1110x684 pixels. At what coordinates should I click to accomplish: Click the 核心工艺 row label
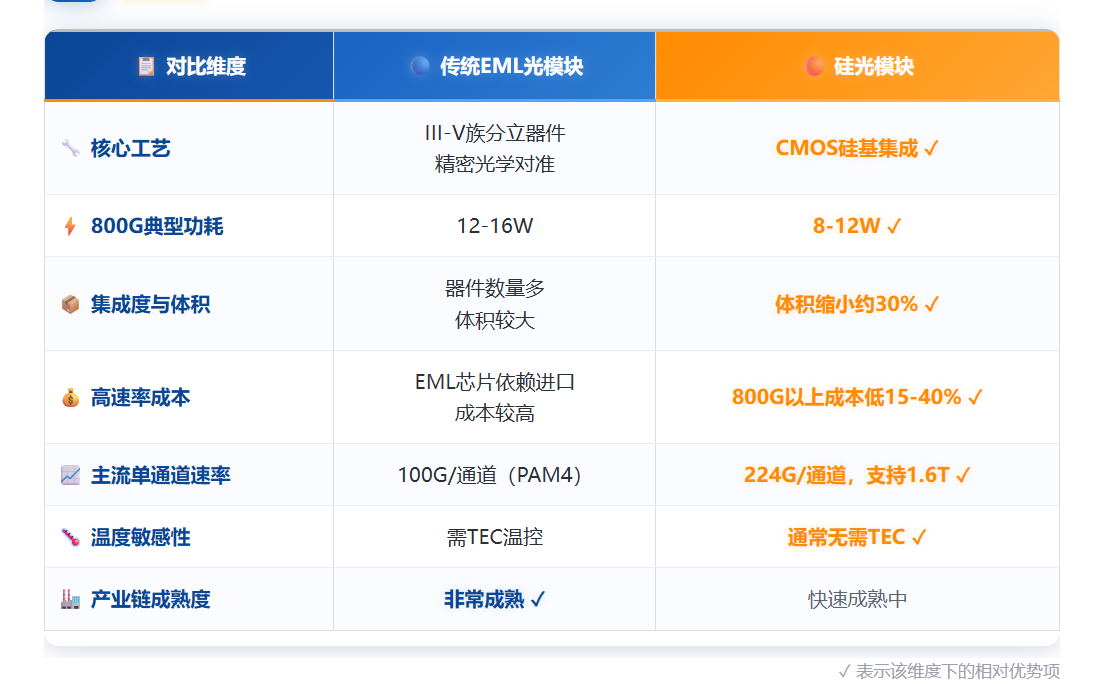130,149
